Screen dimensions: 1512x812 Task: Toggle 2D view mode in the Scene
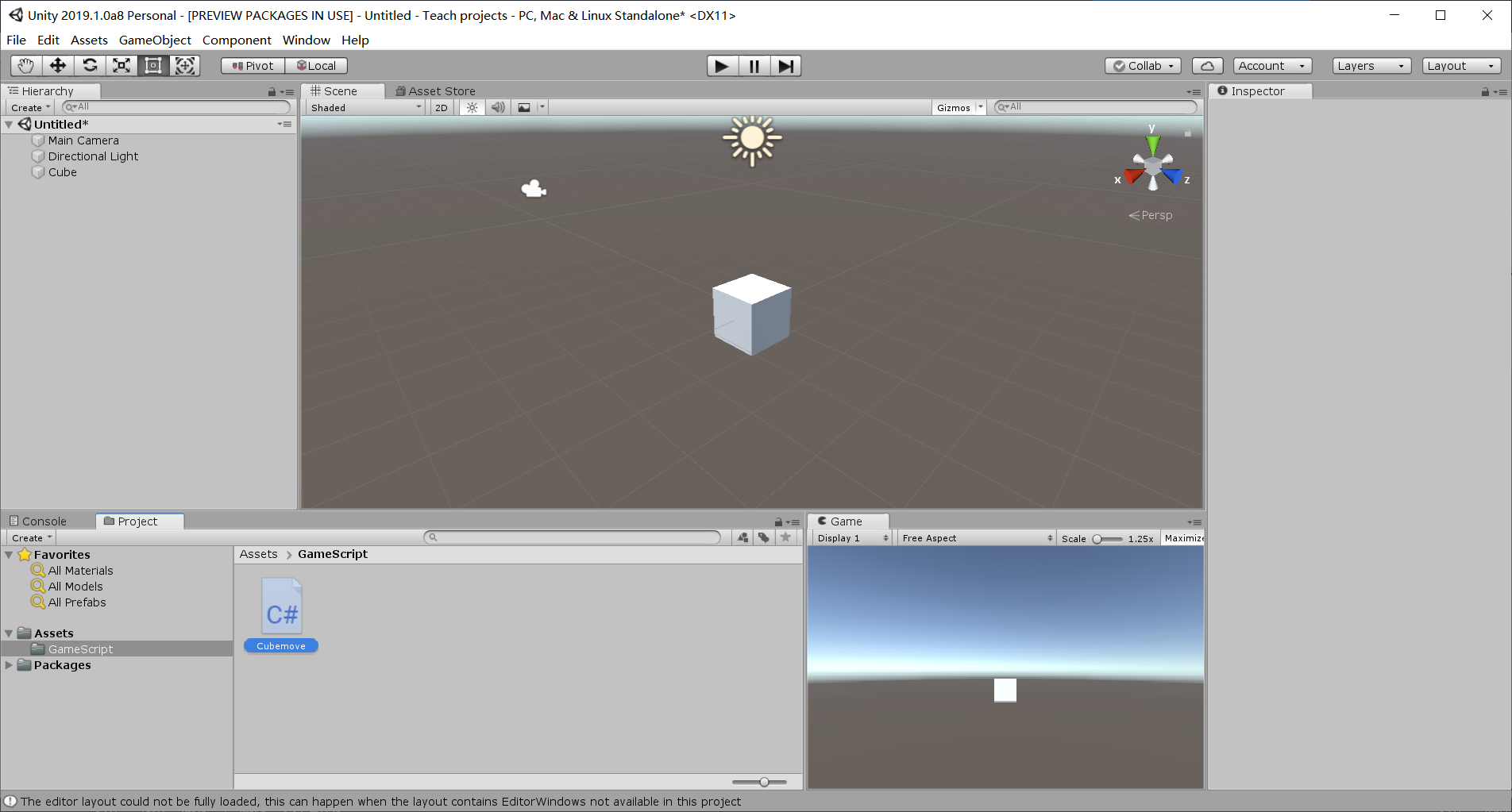(441, 107)
